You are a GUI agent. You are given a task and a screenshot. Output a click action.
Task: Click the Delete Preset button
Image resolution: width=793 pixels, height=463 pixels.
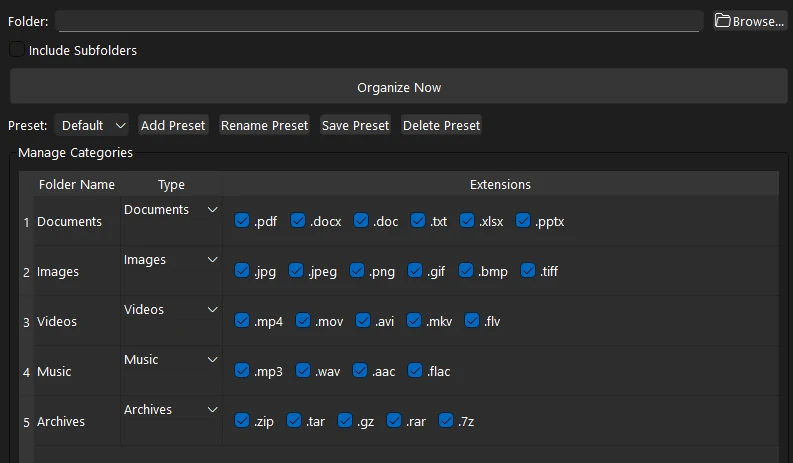coord(442,125)
